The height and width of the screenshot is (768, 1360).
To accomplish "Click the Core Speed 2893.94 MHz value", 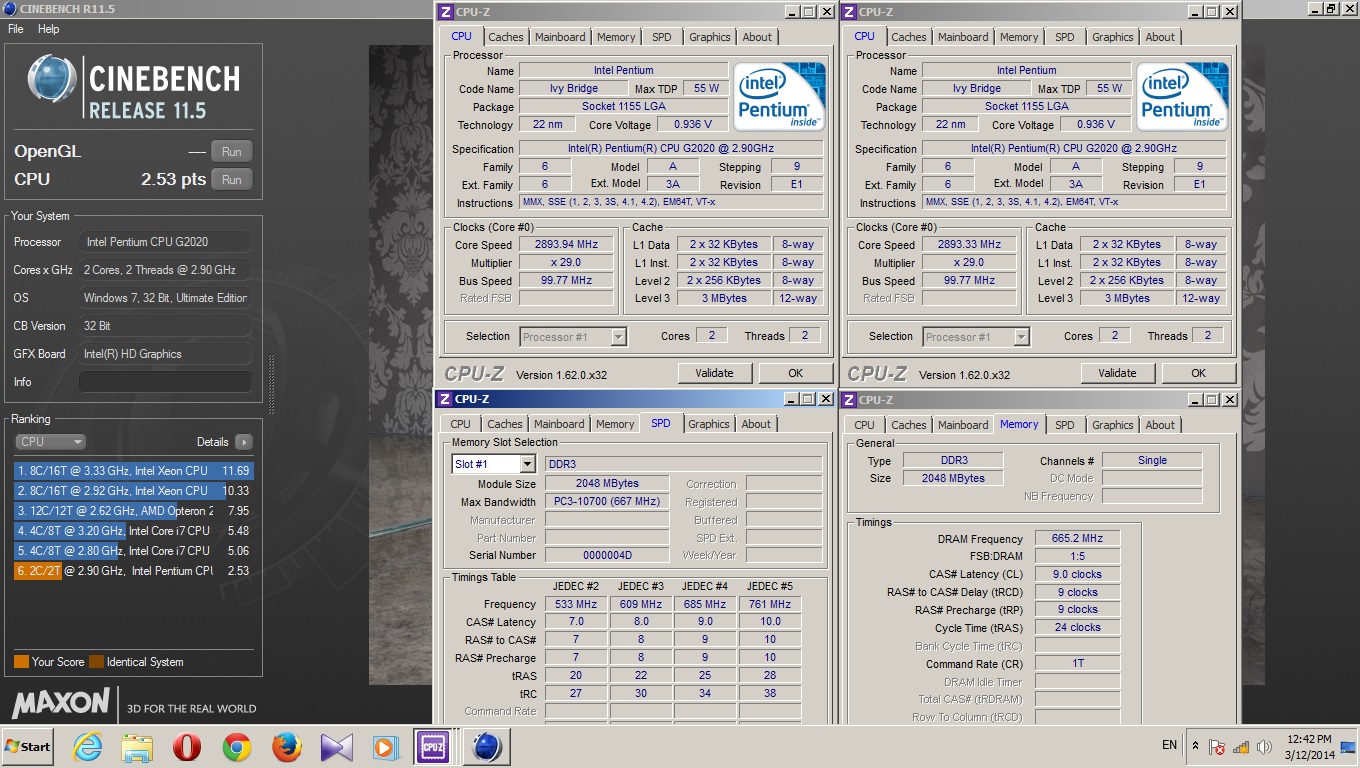I will 567,244.
